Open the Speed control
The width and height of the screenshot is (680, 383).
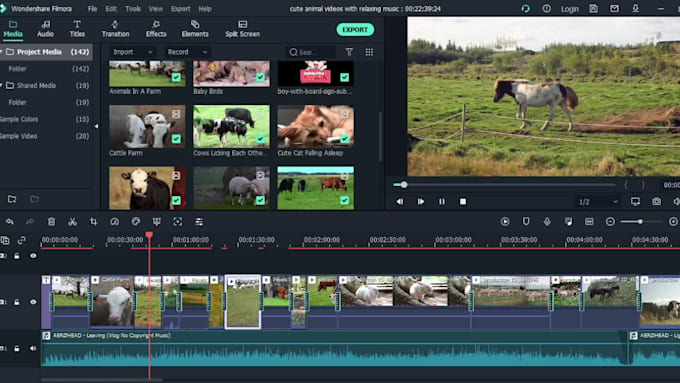(x=114, y=222)
